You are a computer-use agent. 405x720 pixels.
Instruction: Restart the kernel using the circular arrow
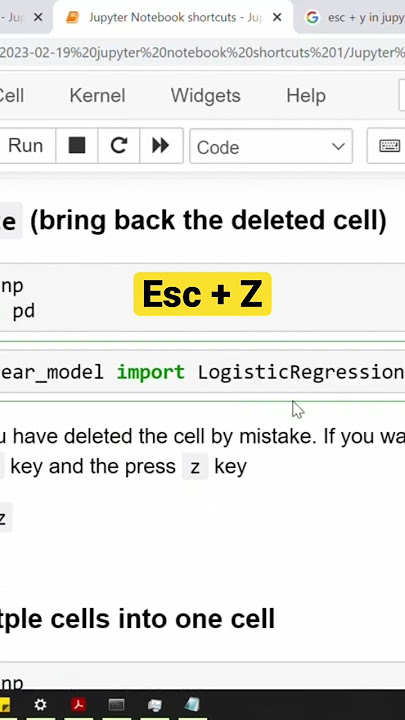pos(118,146)
